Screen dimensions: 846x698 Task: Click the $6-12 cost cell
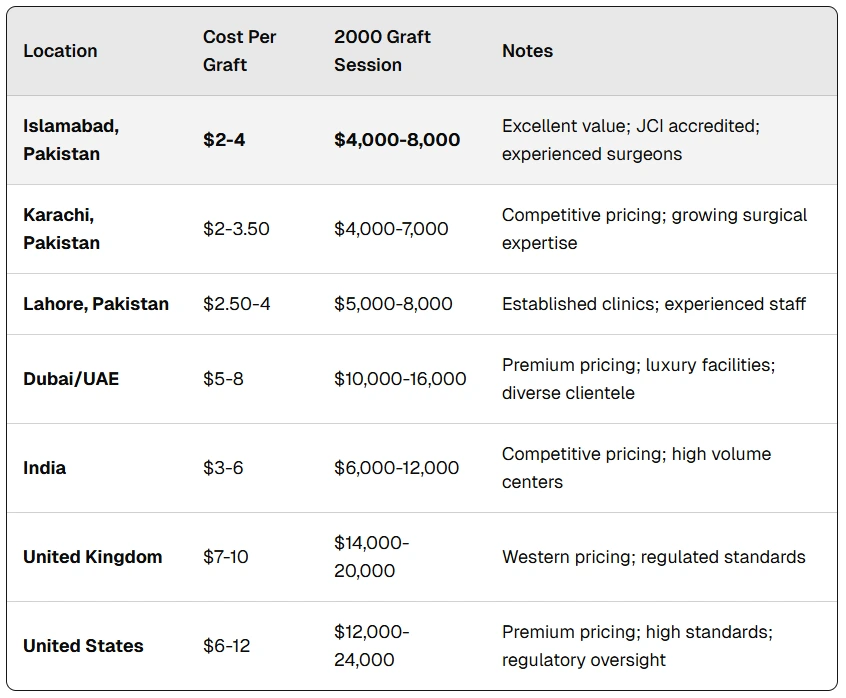click(x=226, y=646)
